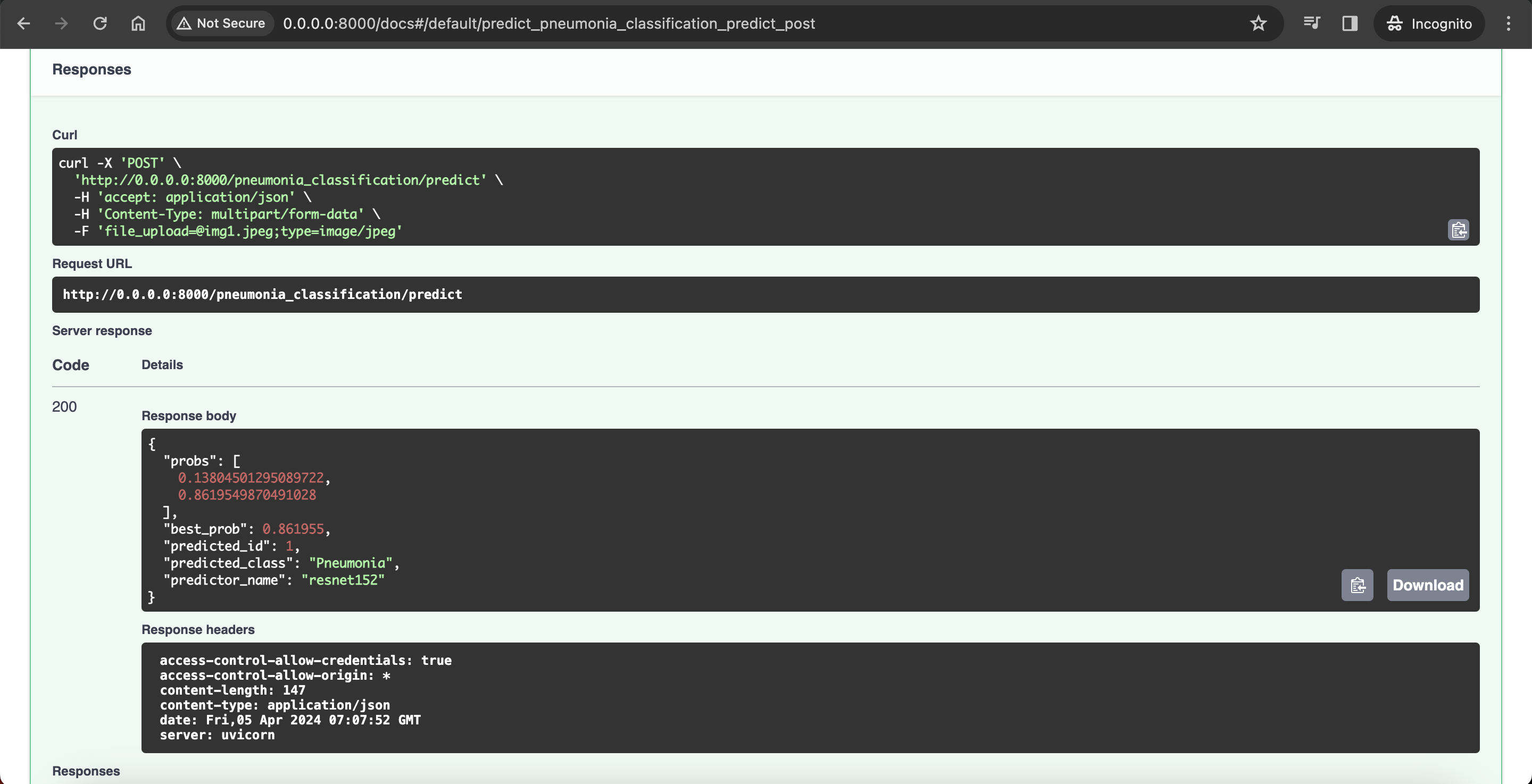Copy the curl command to clipboard

click(1458, 230)
